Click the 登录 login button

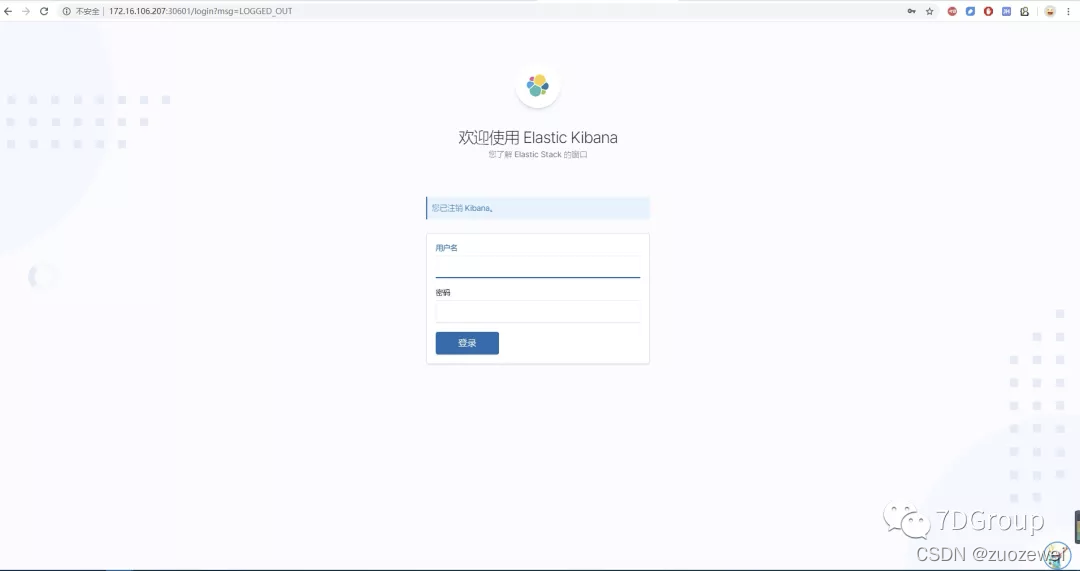(467, 343)
